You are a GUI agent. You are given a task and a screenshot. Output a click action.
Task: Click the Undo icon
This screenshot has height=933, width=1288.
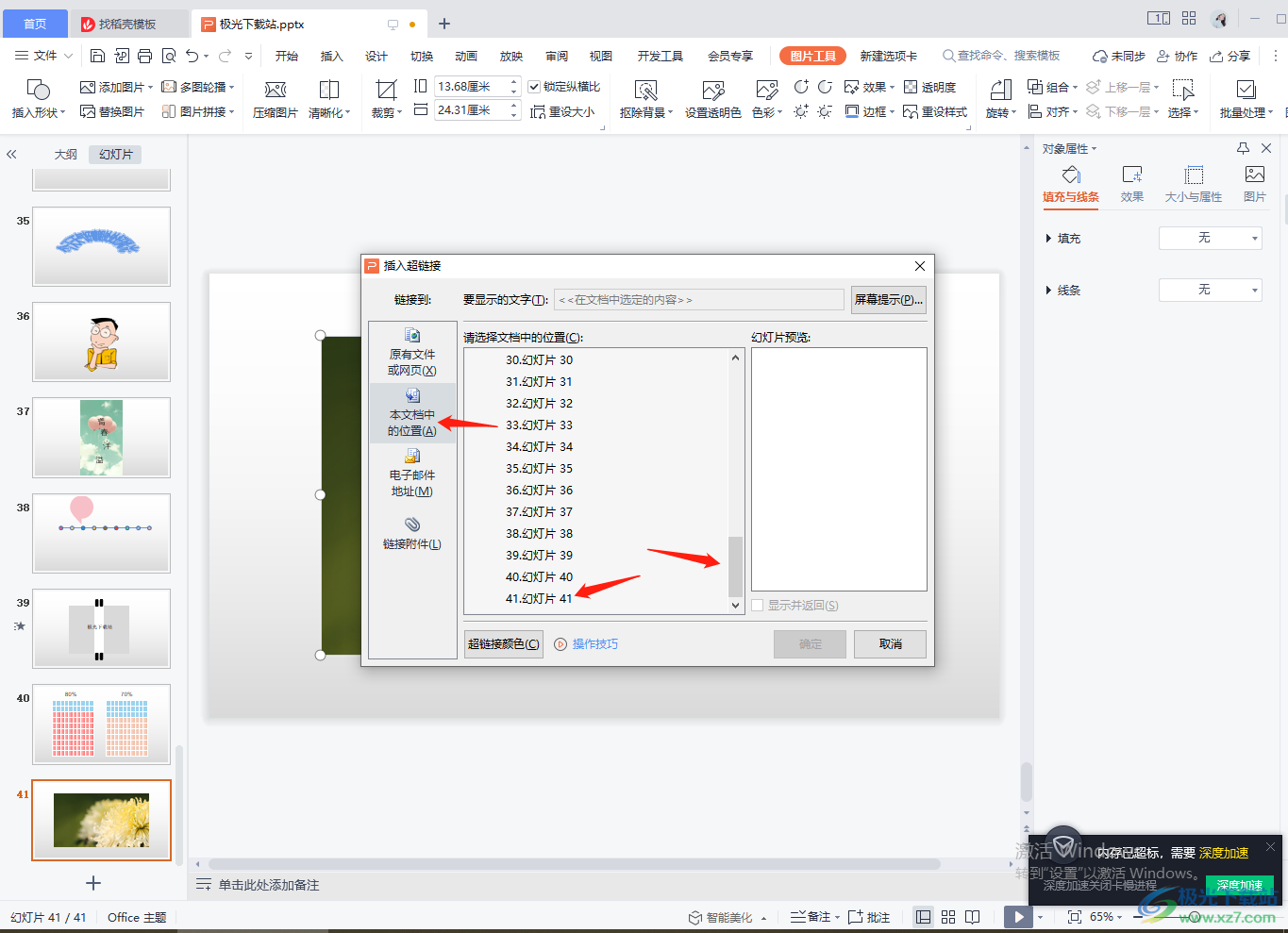pos(192,56)
